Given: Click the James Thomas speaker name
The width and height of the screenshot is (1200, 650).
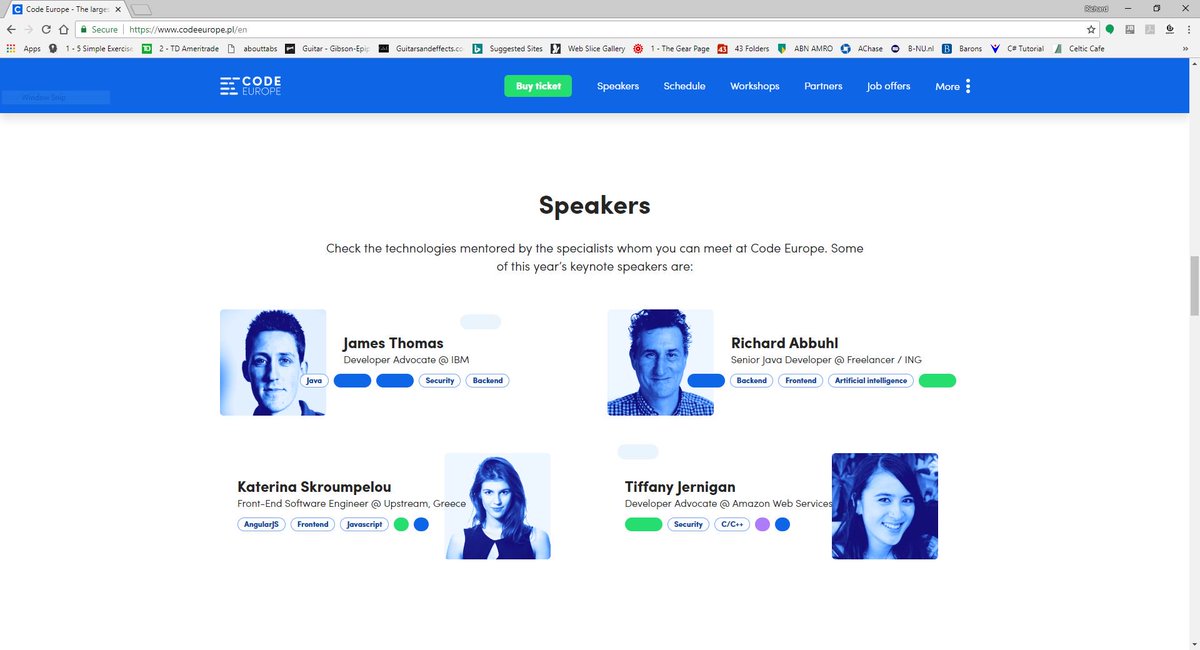Looking at the screenshot, I should pos(393,343).
